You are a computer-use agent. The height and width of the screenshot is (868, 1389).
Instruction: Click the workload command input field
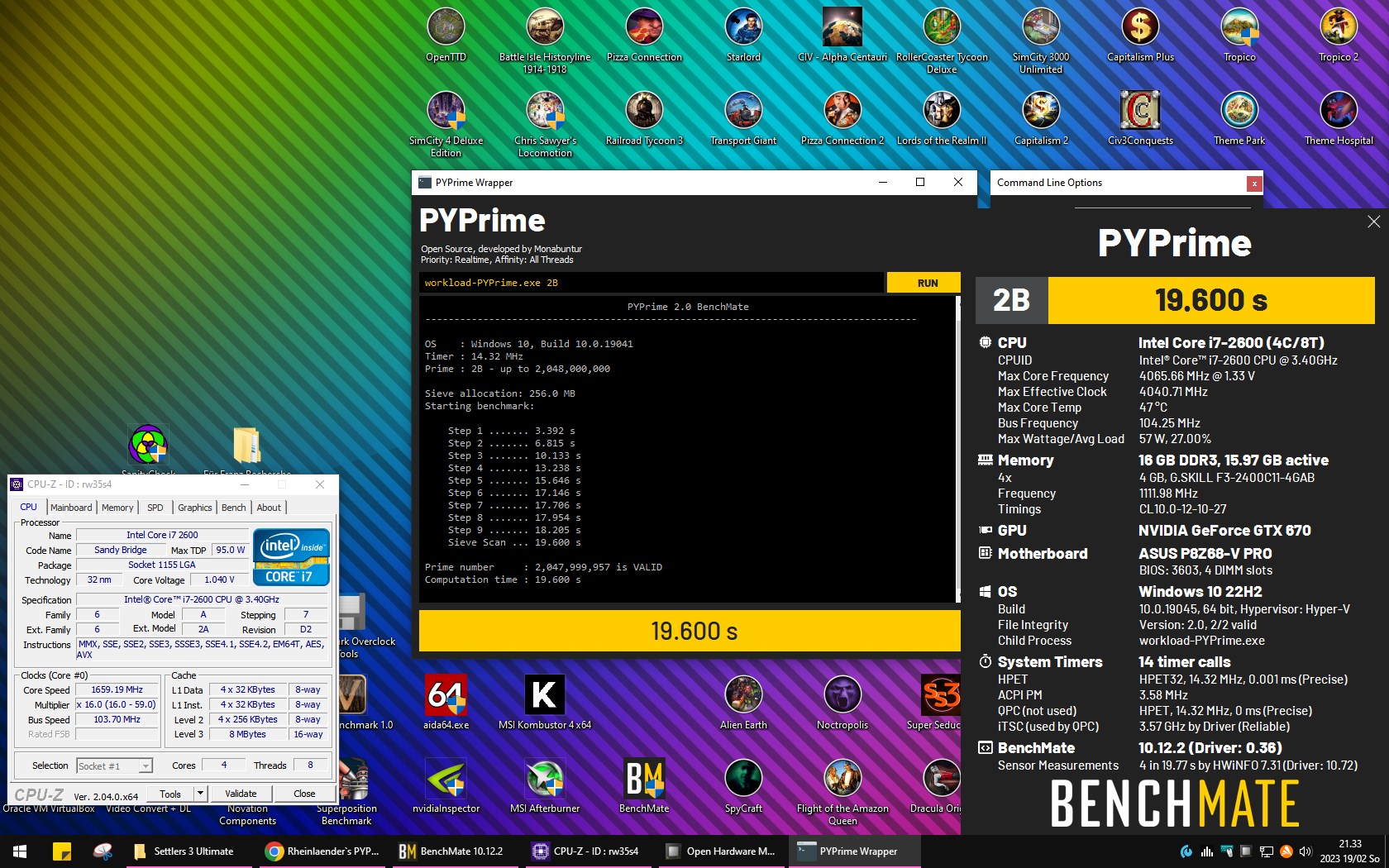pyautogui.click(x=652, y=283)
